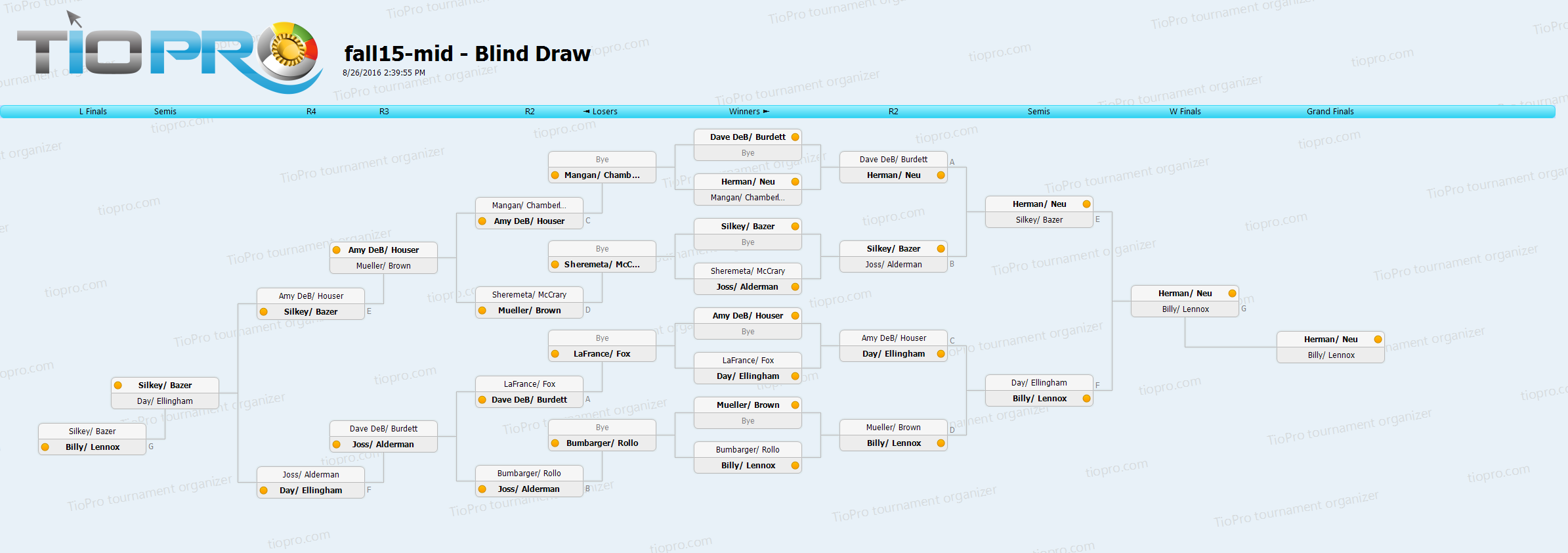Select orange marker next to bold Sheremeta/ McC...
The image size is (1568, 553).
tap(555, 265)
